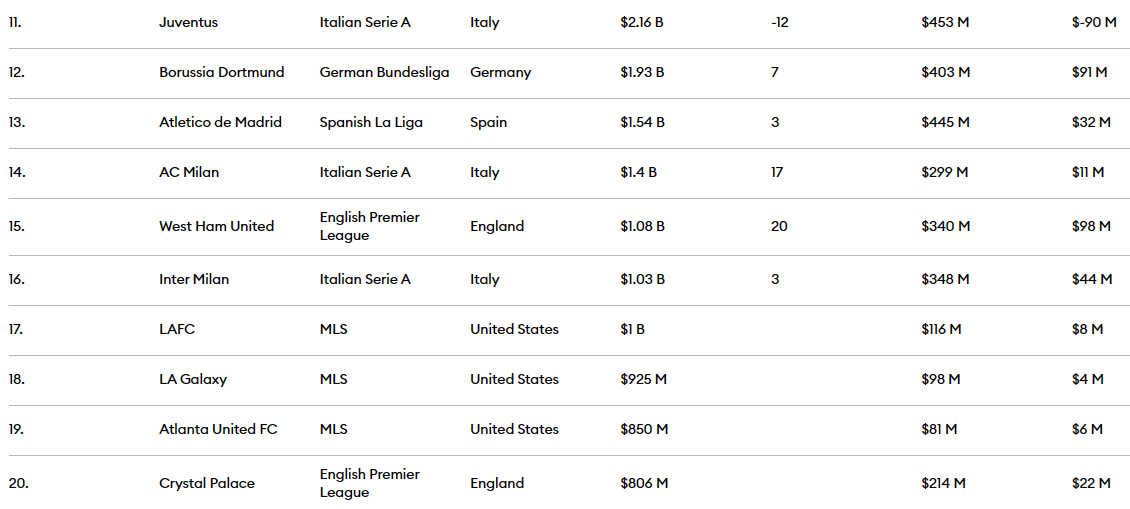Select Atlanta United FC
1130x509 pixels.
pos(218,429)
